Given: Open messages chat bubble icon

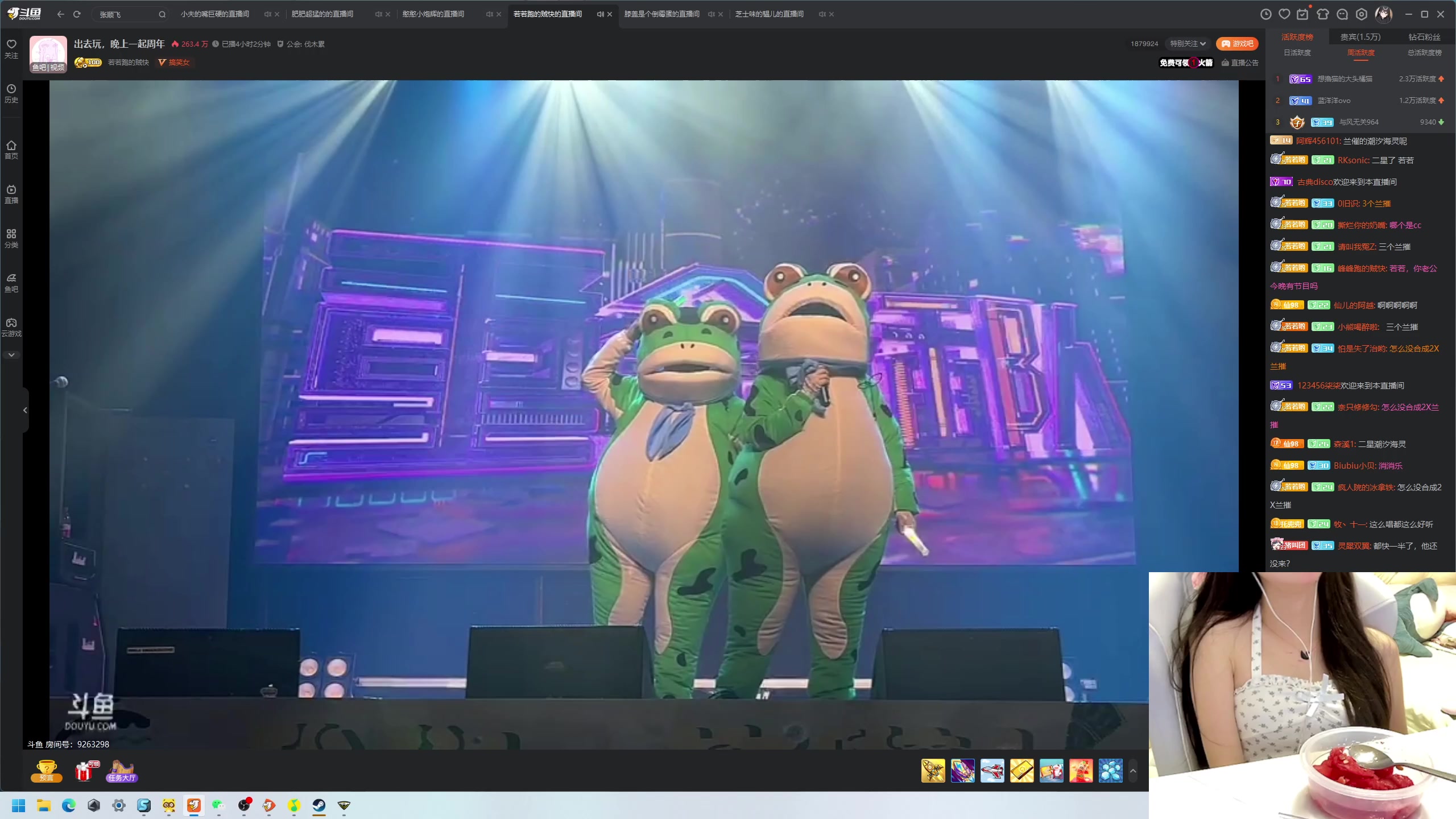Looking at the screenshot, I should [x=1342, y=14].
